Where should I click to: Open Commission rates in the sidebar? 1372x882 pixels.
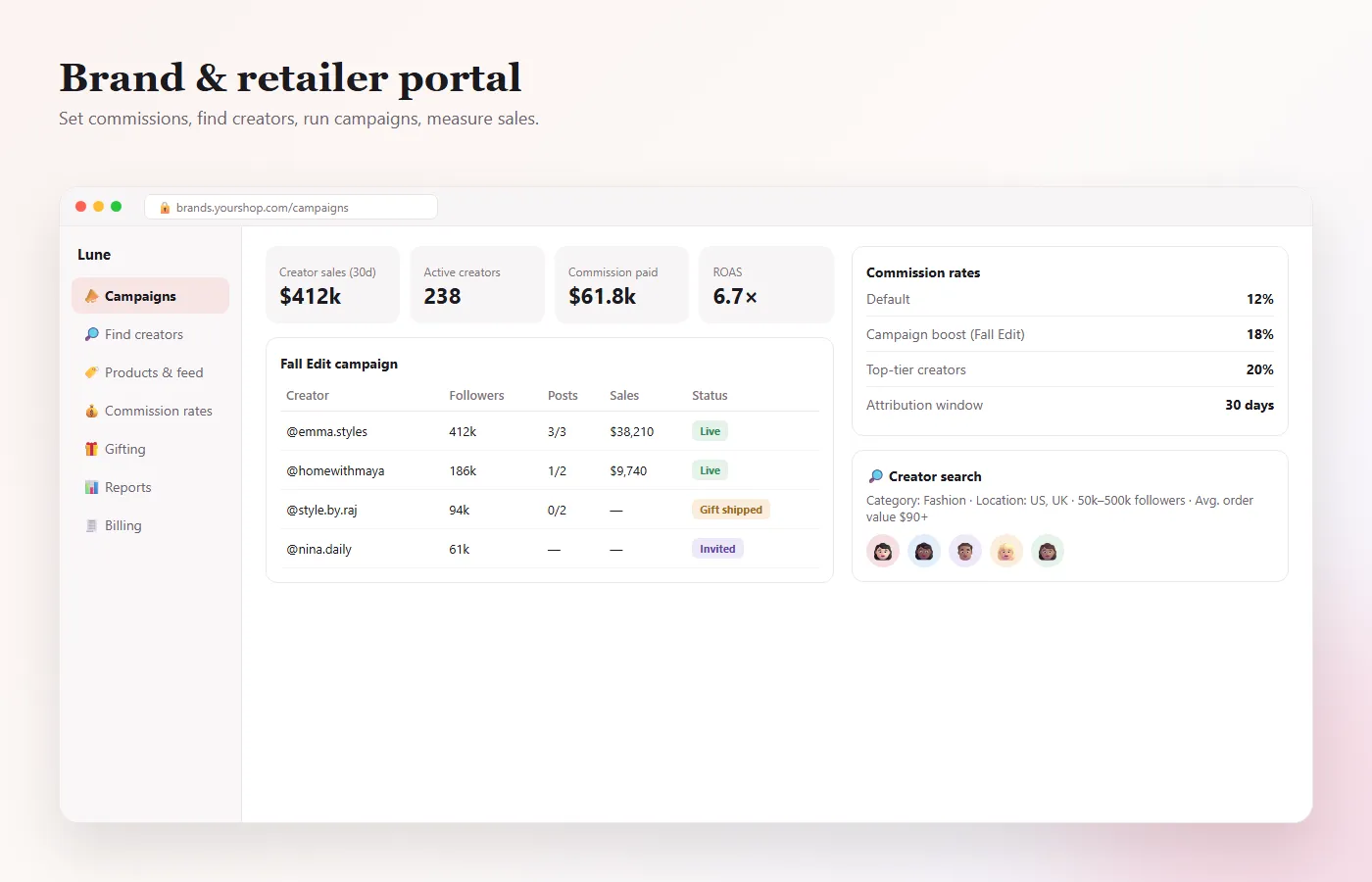150,411
